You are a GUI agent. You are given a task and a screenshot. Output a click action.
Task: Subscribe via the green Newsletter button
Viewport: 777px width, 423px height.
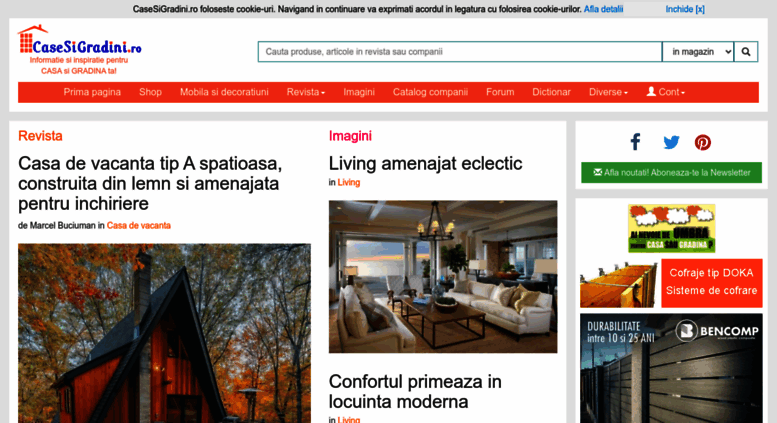(x=671, y=172)
